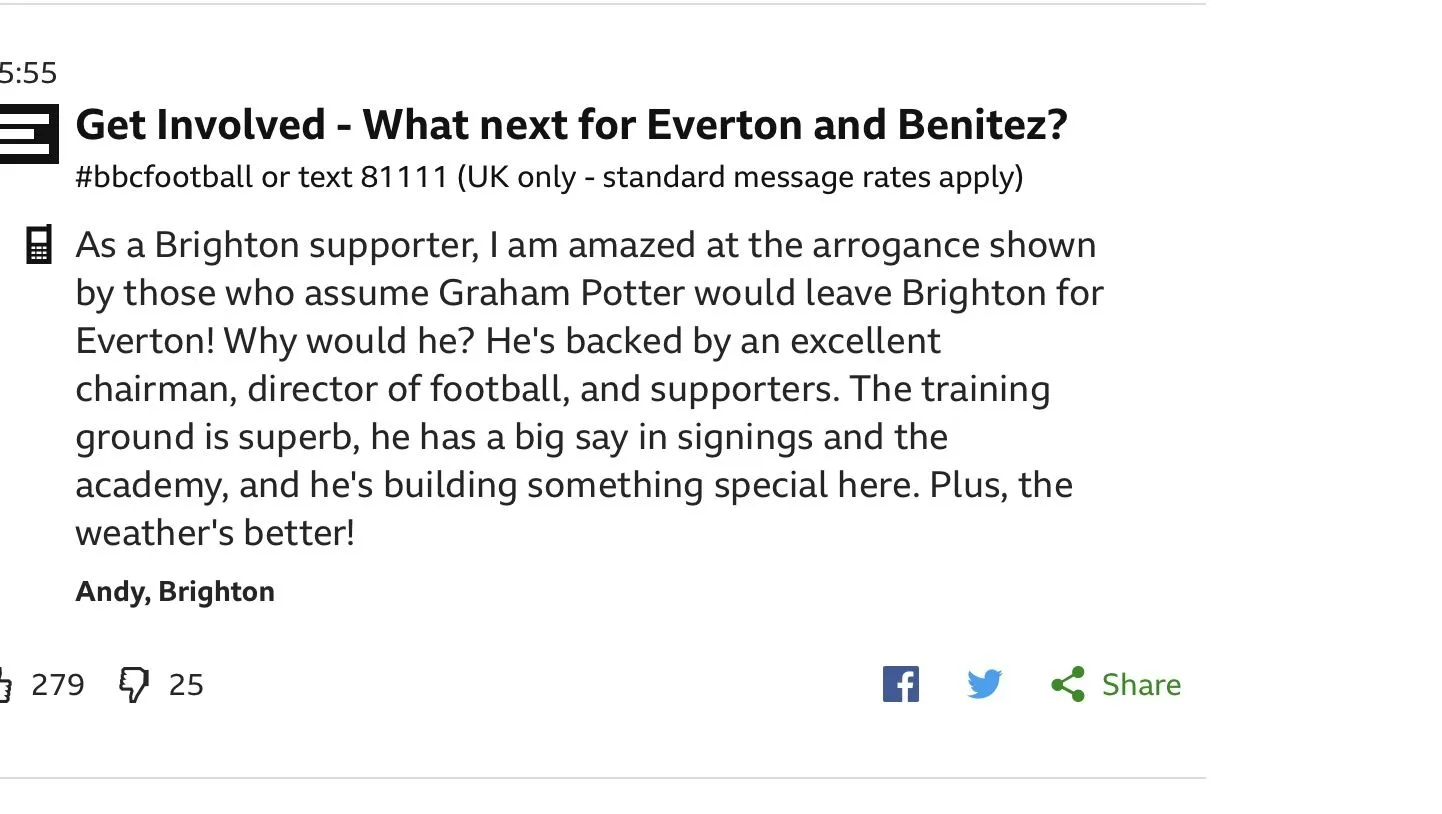
Task: Click the #bbcfootball hashtag
Action: tap(164, 177)
